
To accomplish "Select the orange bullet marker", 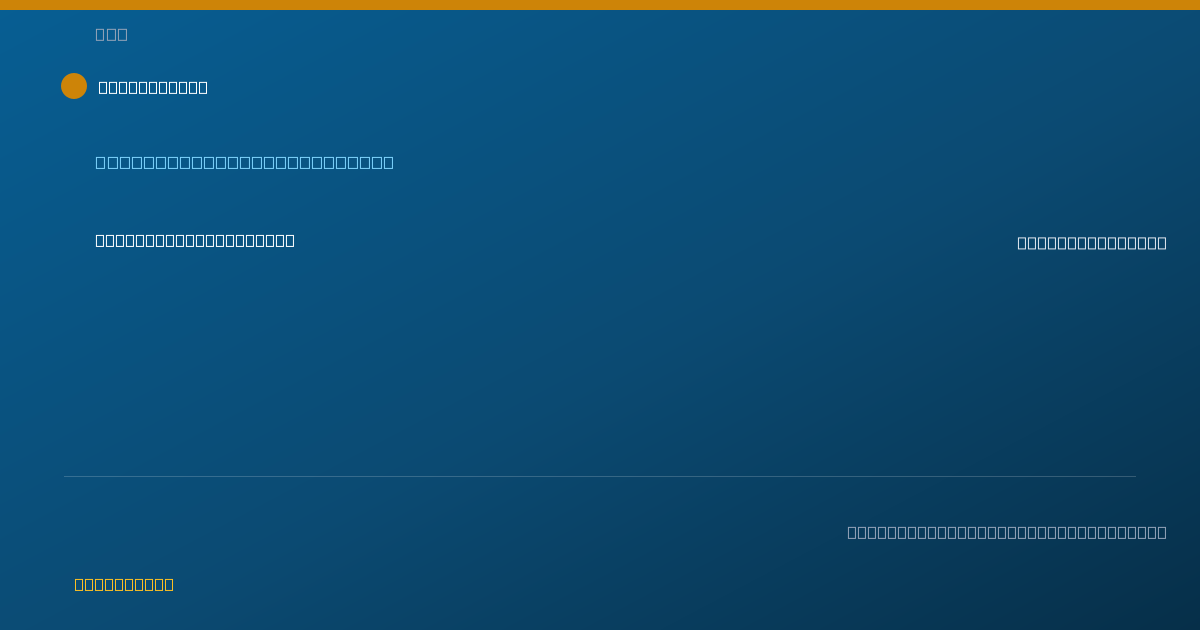I will [74, 86].
